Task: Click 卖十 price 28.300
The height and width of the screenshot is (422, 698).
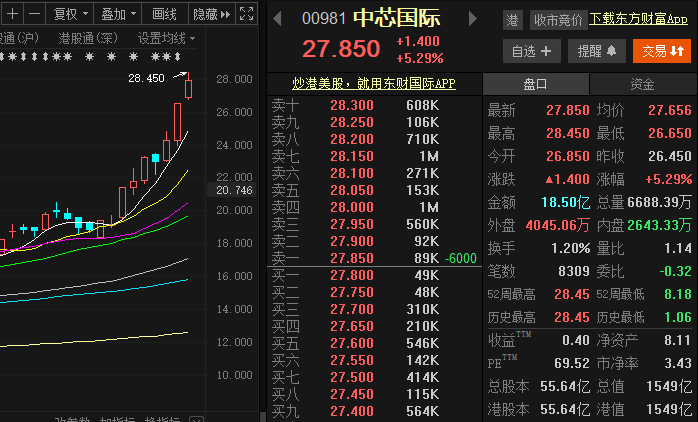Action: point(352,105)
